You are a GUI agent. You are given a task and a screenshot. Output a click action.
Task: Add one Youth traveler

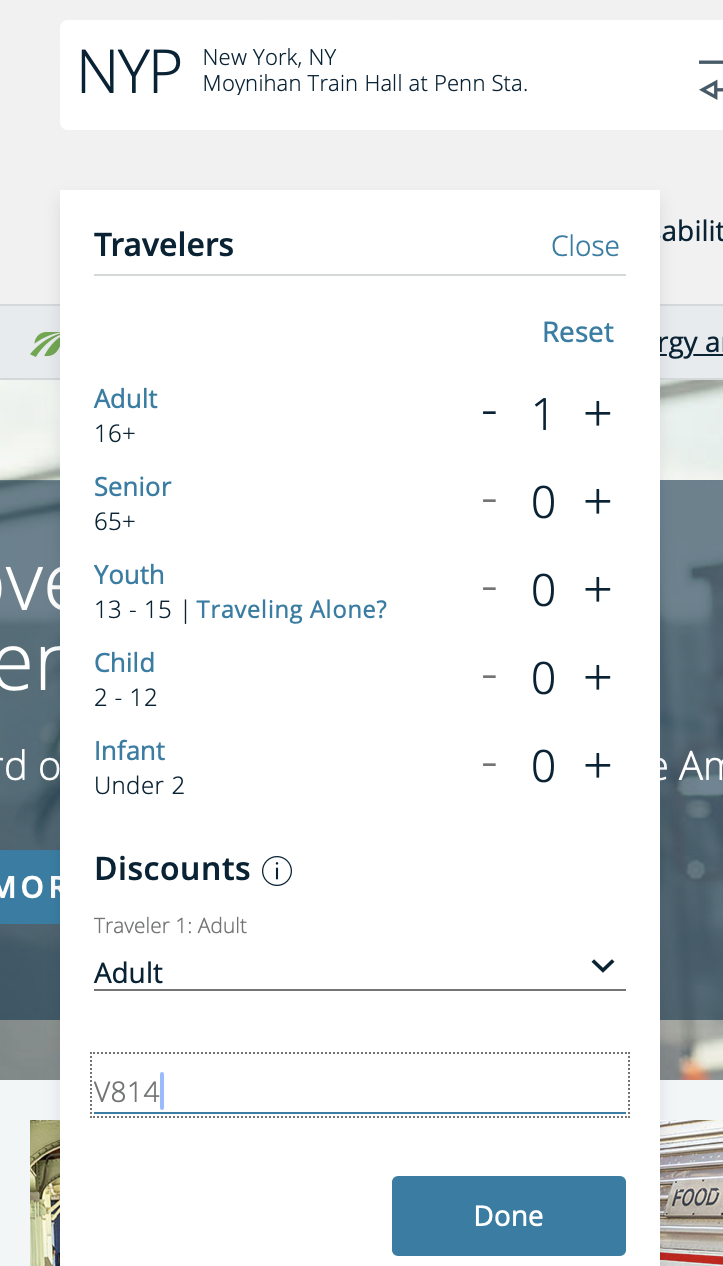tap(597, 589)
